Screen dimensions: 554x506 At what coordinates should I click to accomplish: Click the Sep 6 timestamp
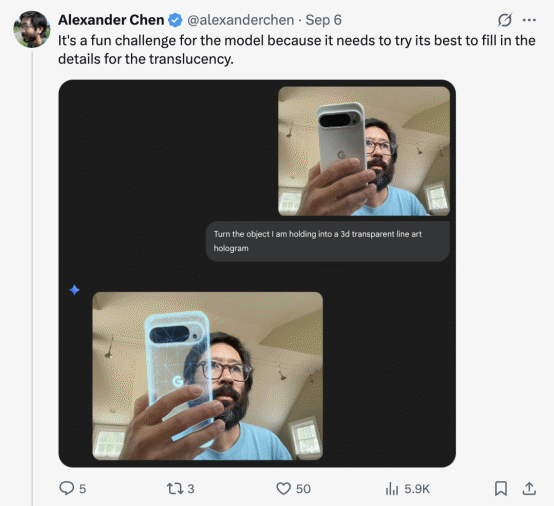tap(323, 20)
